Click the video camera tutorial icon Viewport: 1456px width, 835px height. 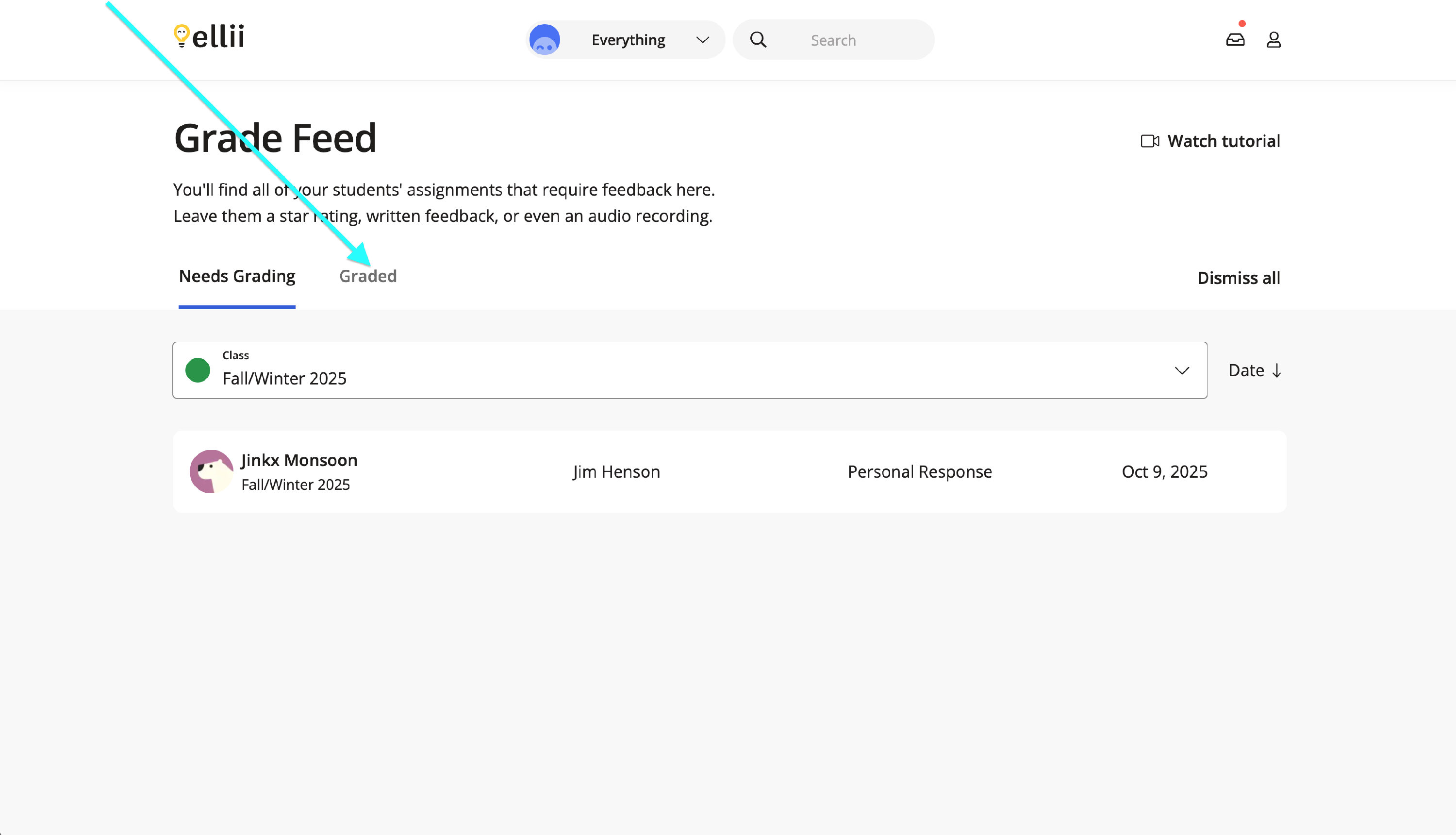pyautogui.click(x=1149, y=141)
